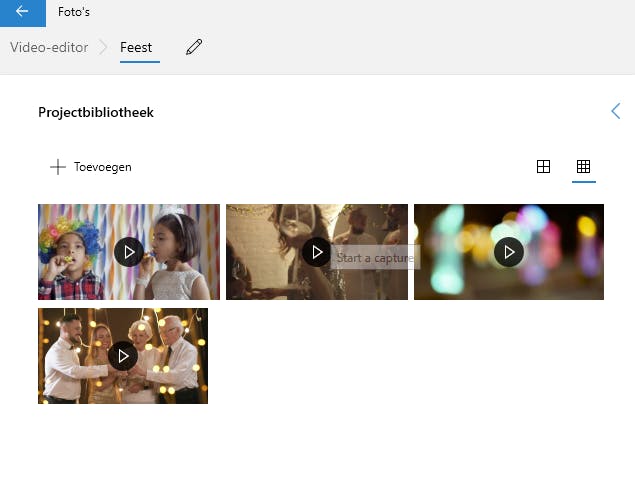Click Toevoegen to add media
635x487 pixels.
click(x=91, y=167)
